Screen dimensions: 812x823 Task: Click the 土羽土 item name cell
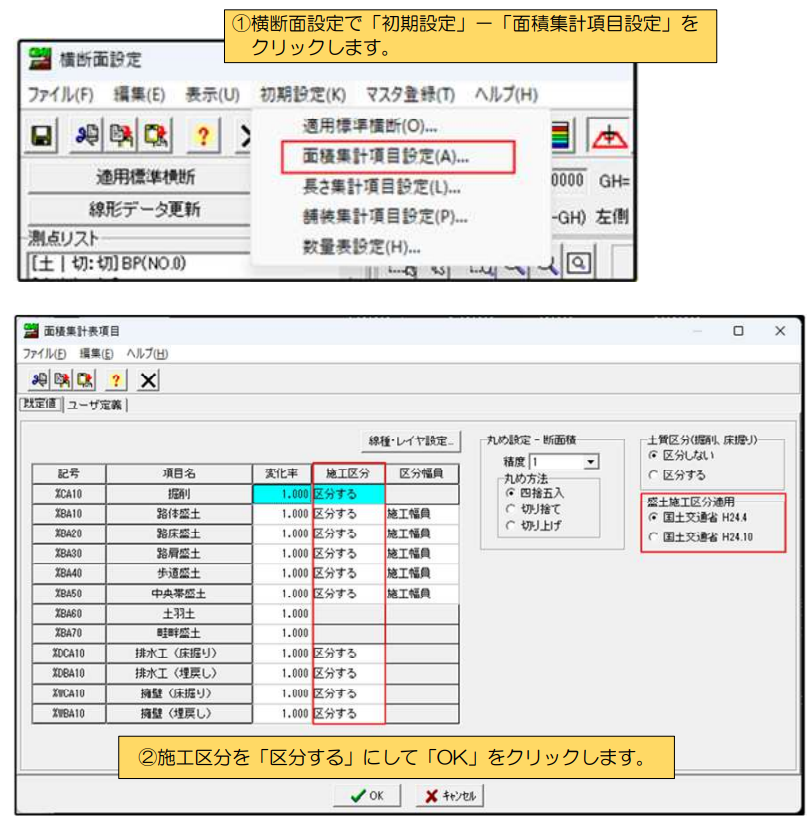pos(179,613)
